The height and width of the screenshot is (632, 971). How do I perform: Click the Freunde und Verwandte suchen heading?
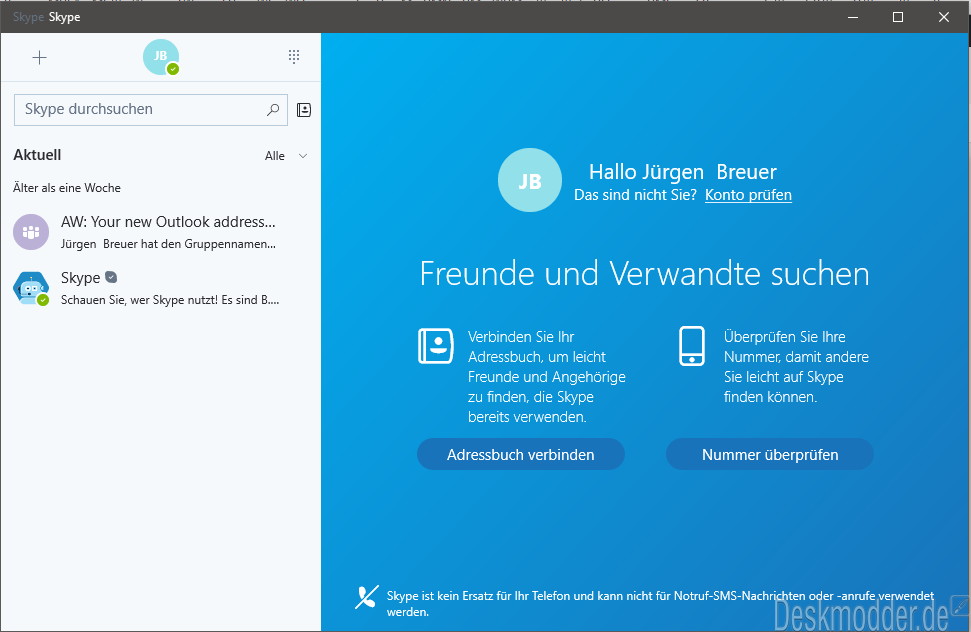click(645, 274)
